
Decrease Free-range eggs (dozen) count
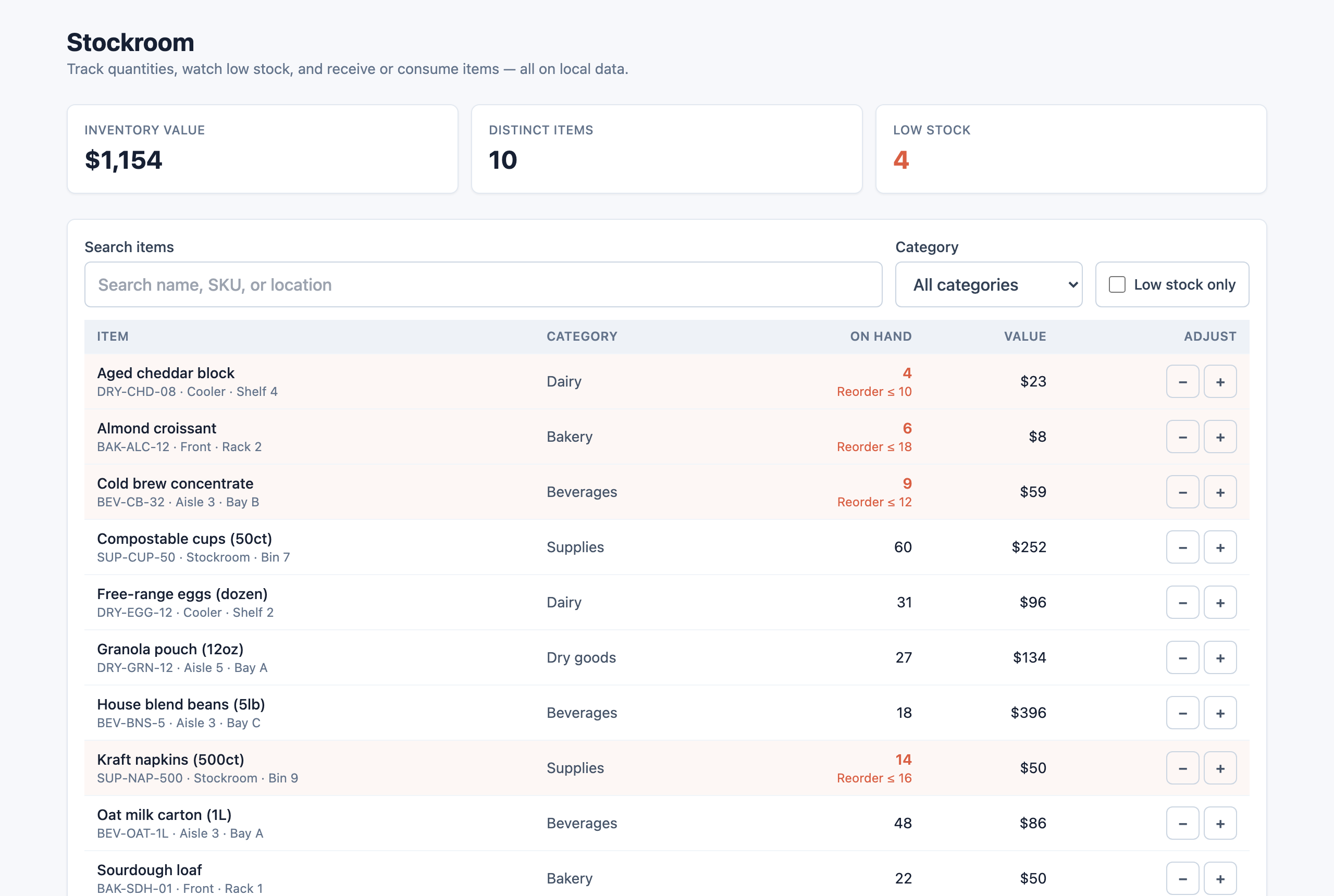pos(1182,603)
